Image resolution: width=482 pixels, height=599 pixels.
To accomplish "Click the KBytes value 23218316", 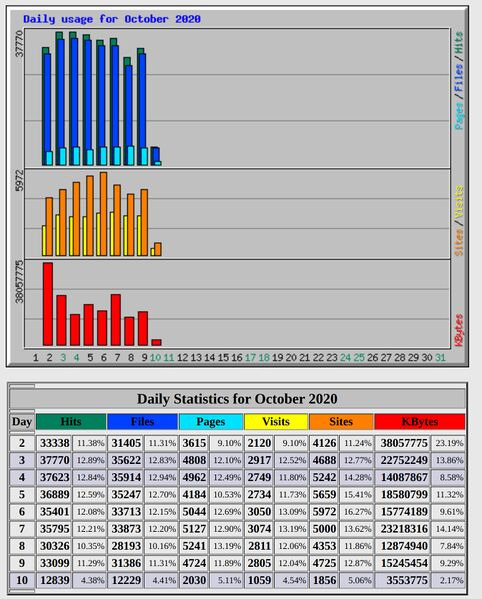I will click(404, 529).
